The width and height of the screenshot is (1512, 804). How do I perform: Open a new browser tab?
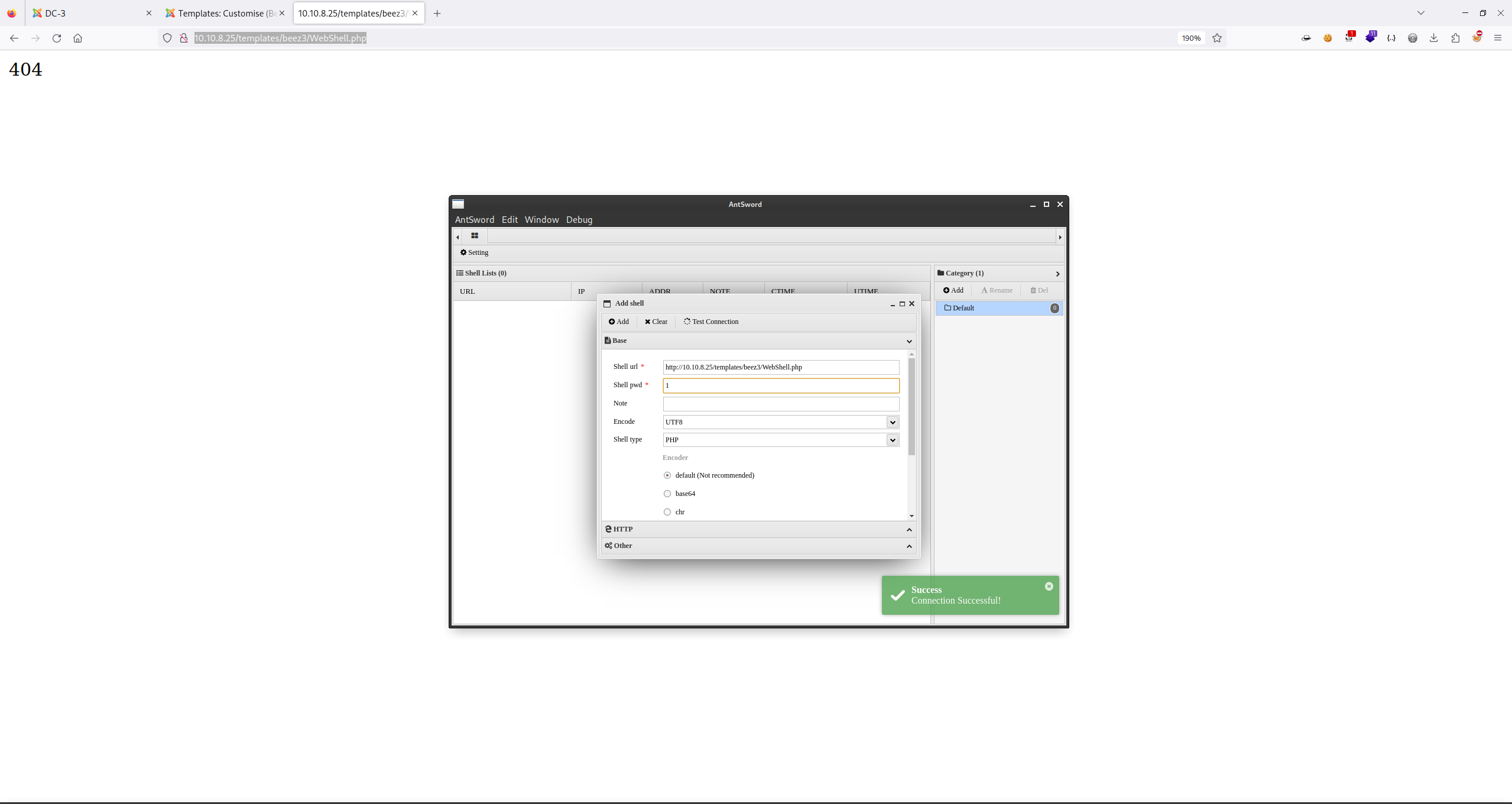[x=437, y=13]
